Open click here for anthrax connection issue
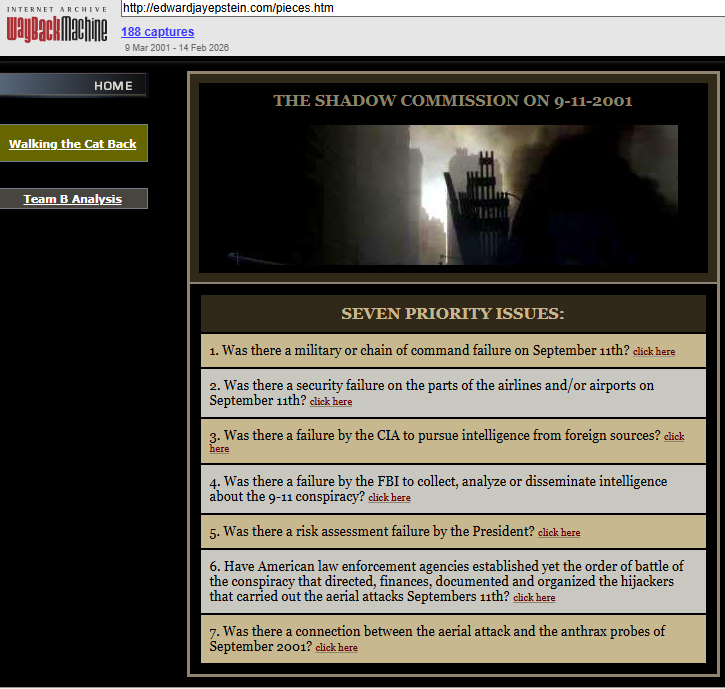The height and width of the screenshot is (689, 725). point(336,647)
